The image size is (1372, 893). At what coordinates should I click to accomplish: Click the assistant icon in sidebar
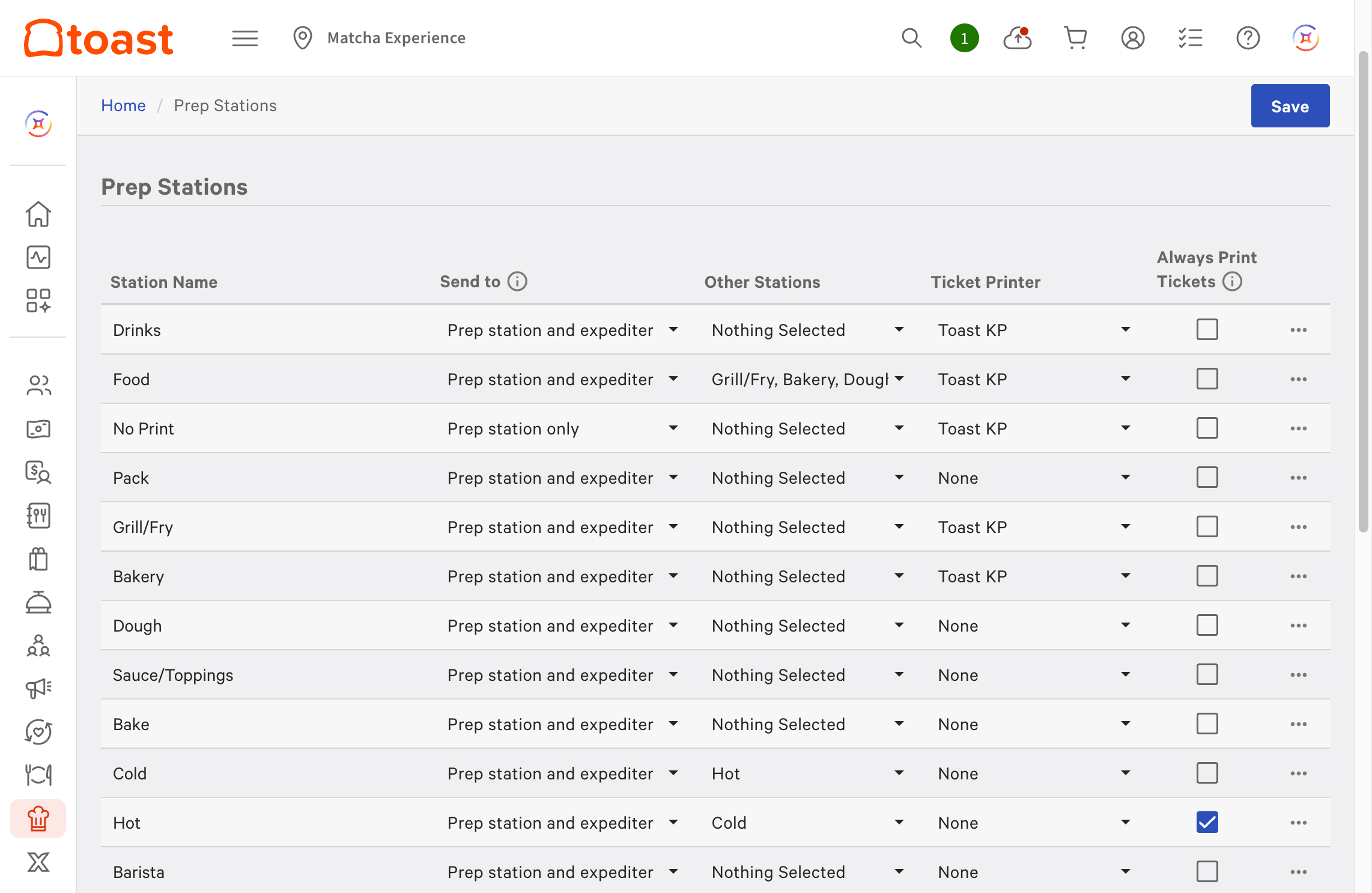pyautogui.click(x=38, y=124)
